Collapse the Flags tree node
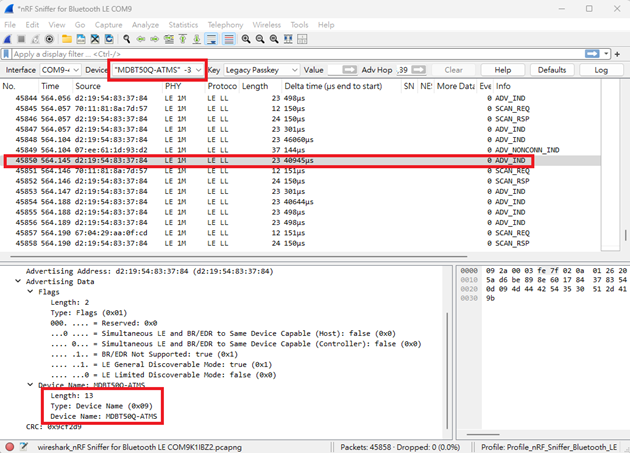Screen dimensions: 630x453 pos(30,292)
